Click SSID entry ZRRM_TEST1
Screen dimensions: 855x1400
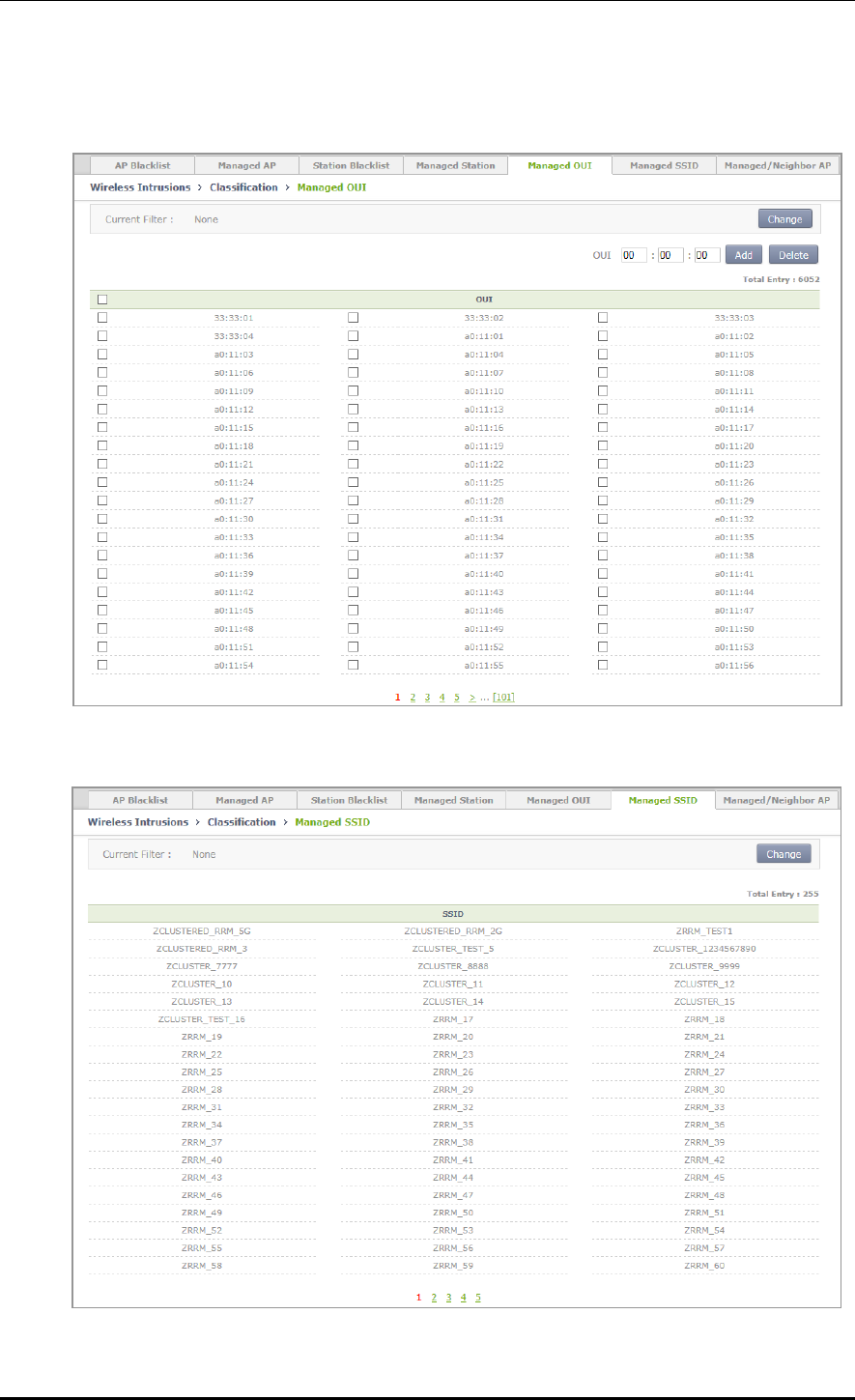(x=705, y=930)
